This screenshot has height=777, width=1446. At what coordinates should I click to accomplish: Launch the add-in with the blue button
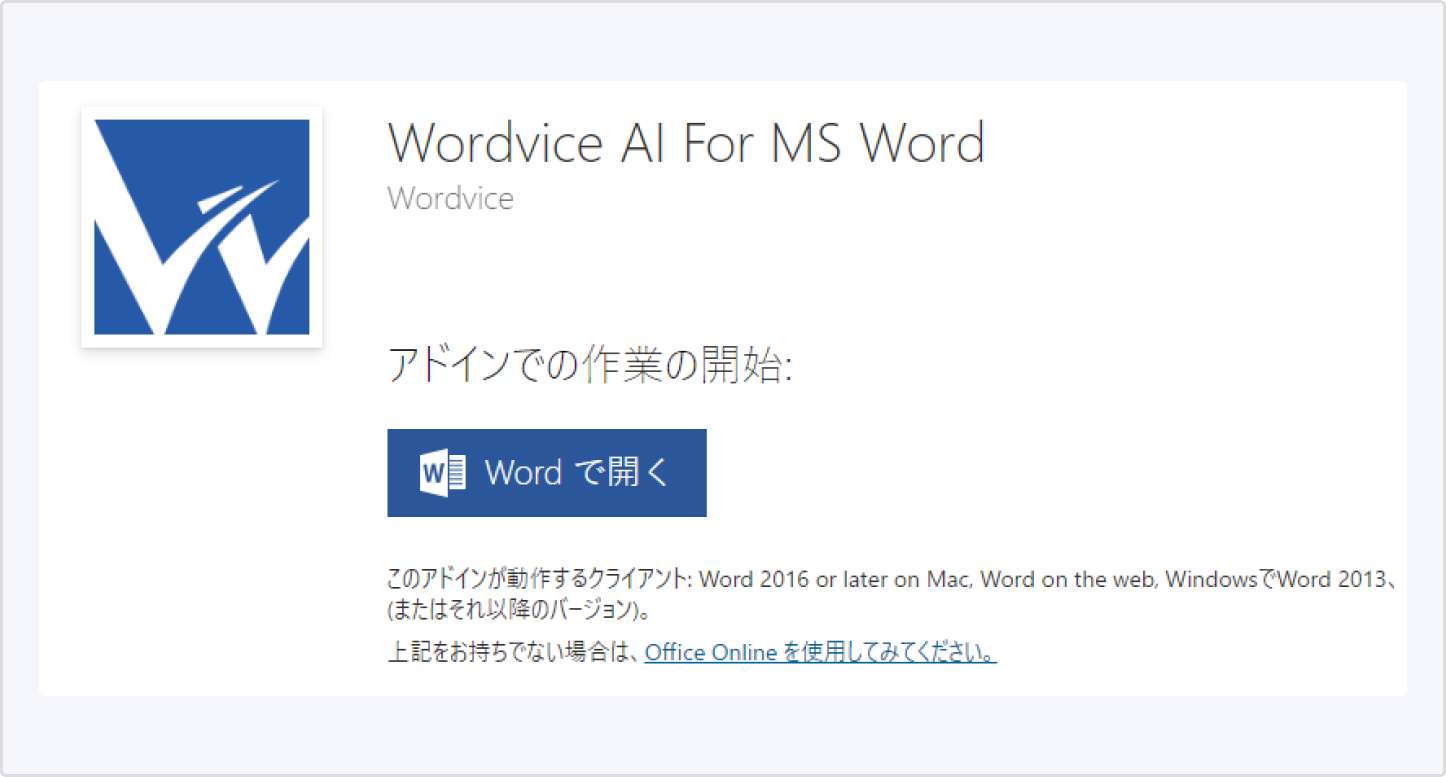546,472
